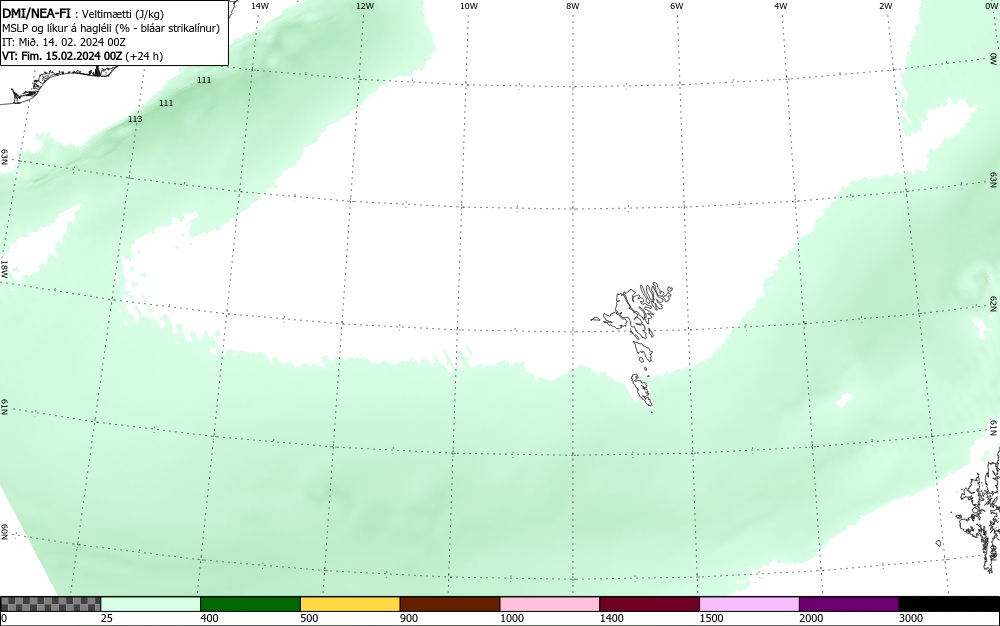Click the "8W" longitude label

point(573,6)
